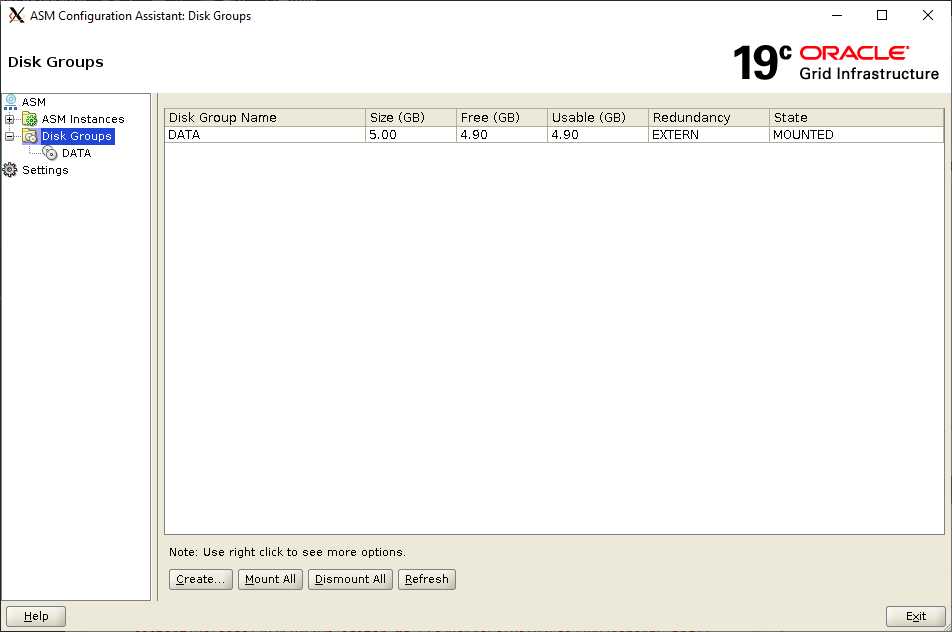Collapse the Disk Groups tree node
Image resolution: width=952 pixels, height=632 pixels.
[9, 137]
